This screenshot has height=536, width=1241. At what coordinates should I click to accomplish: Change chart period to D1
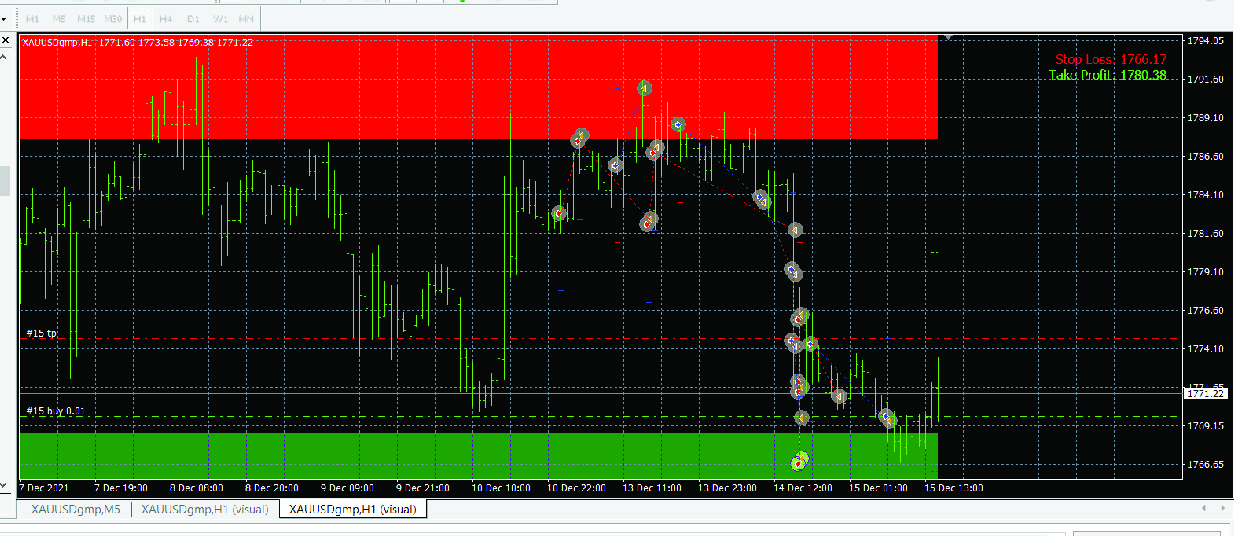click(193, 19)
